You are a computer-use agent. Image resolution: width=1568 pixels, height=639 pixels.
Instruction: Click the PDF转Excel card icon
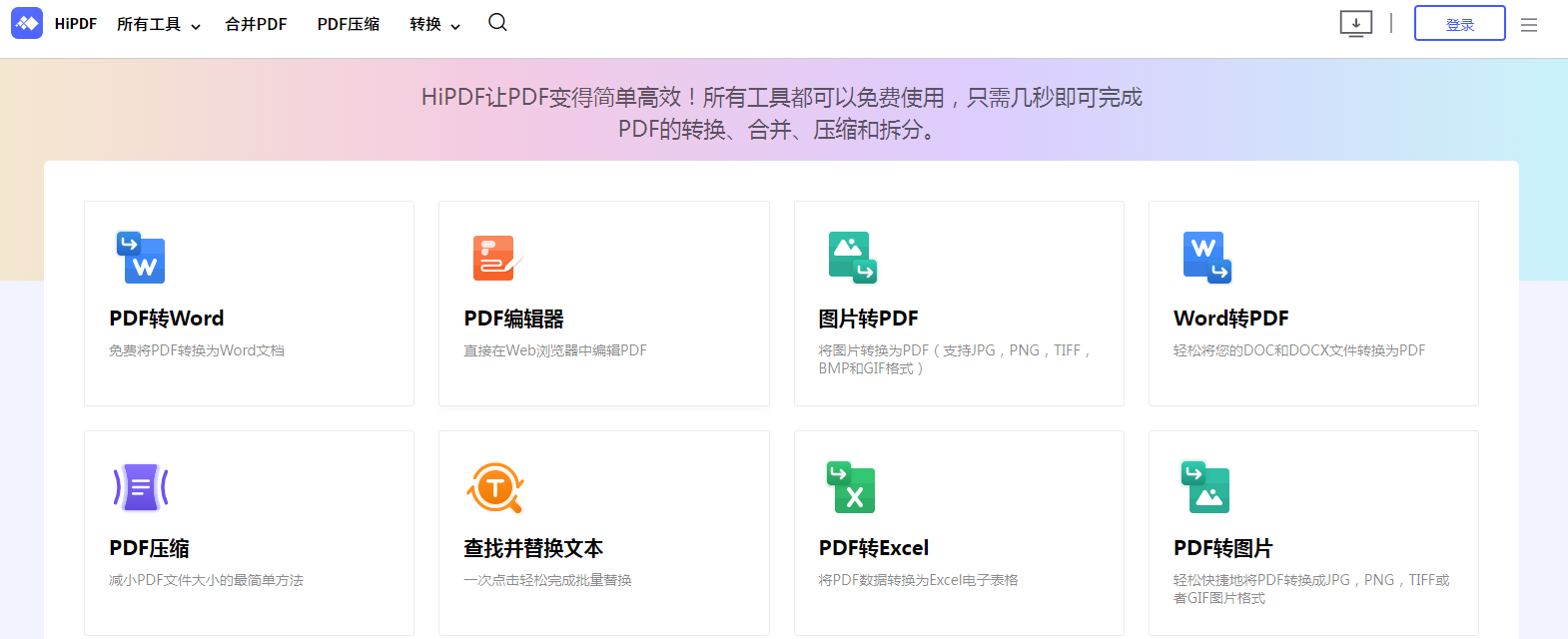point(851,487)
